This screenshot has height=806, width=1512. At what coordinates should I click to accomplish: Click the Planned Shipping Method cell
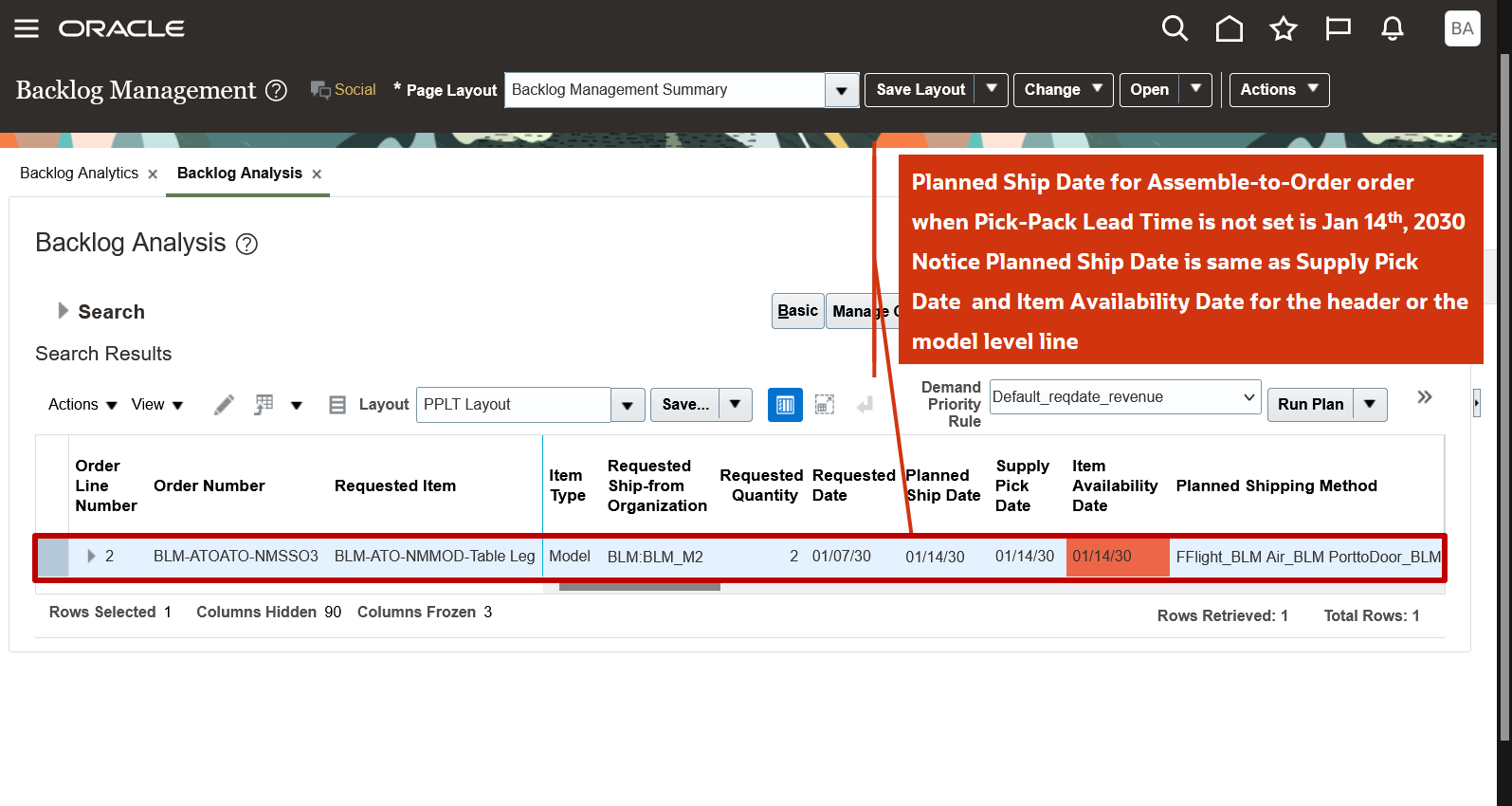[x=1308, y=558]
